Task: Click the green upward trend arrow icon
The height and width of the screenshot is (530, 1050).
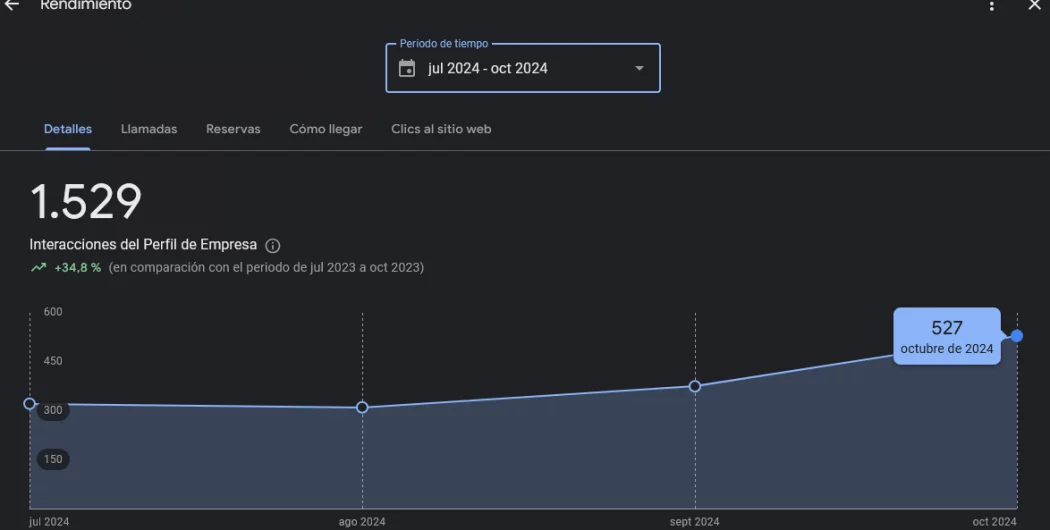Action: pos(38,268)
